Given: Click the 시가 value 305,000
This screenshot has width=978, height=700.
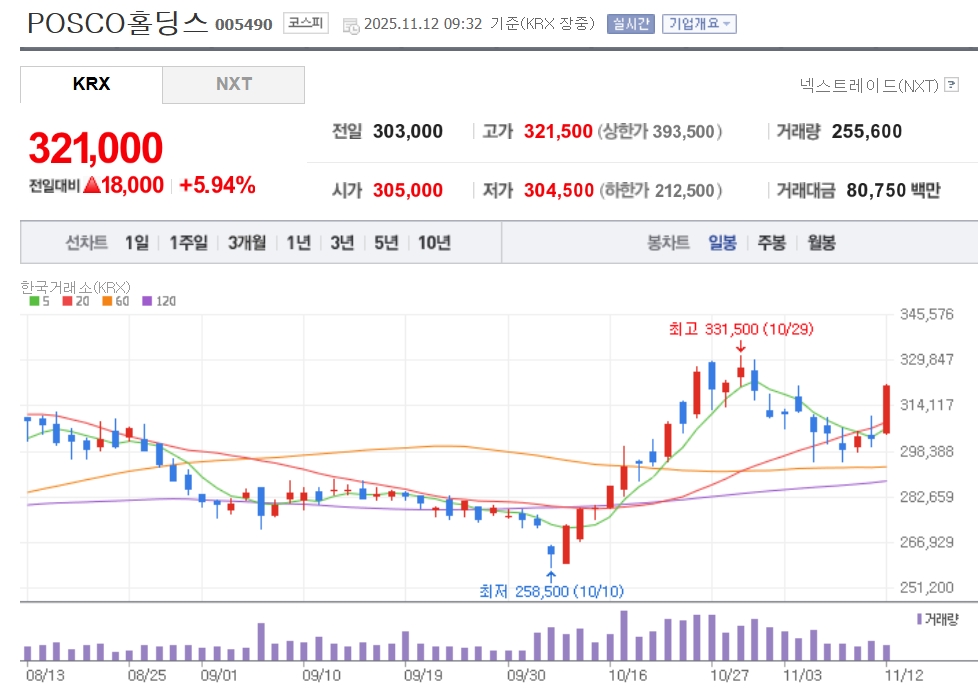Looking at the screenshot, I should click(x=408, y=190).
